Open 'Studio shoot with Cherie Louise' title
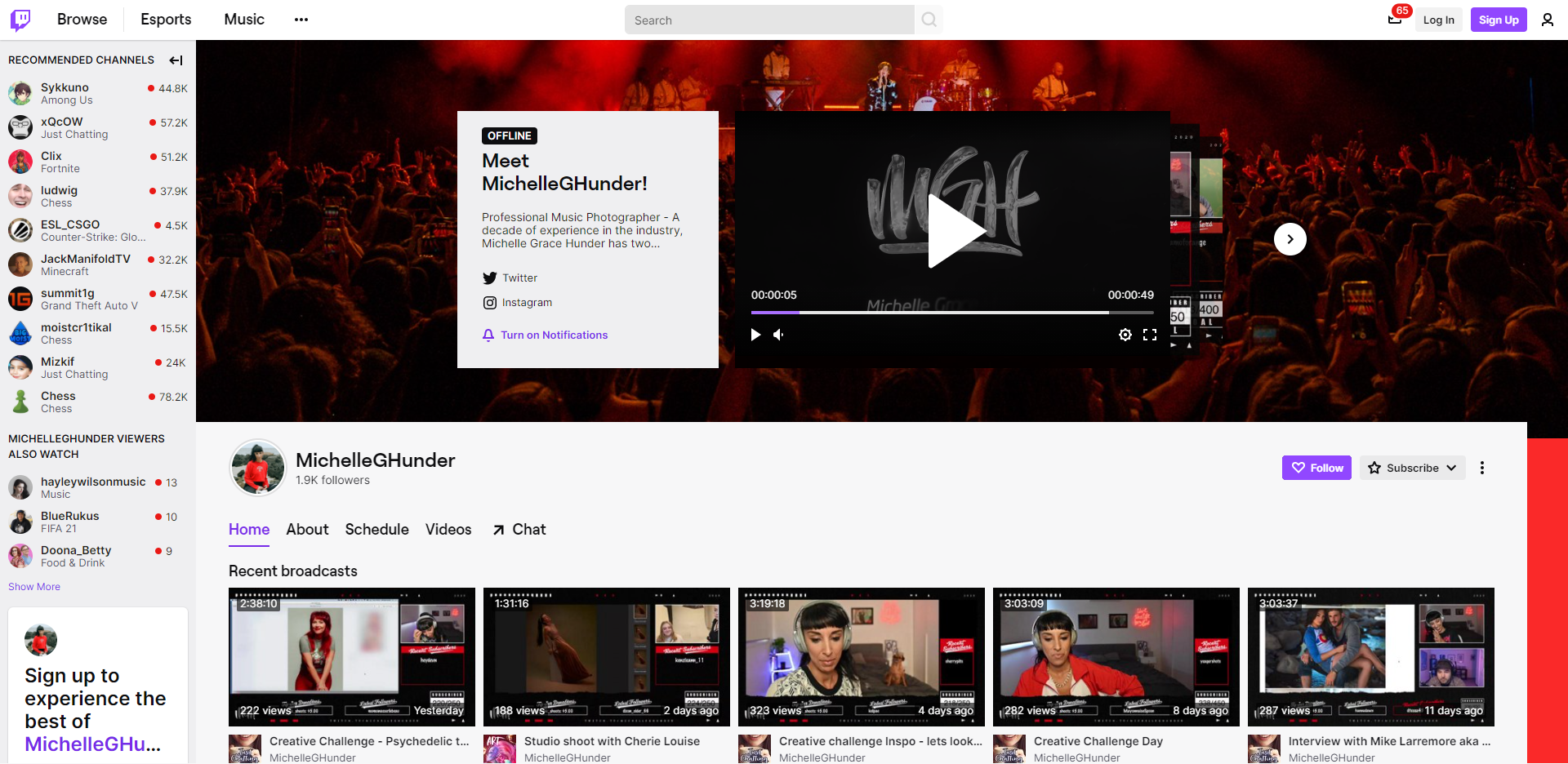Viewport: 1568px width, 764px height. click(x=612, y=741)
